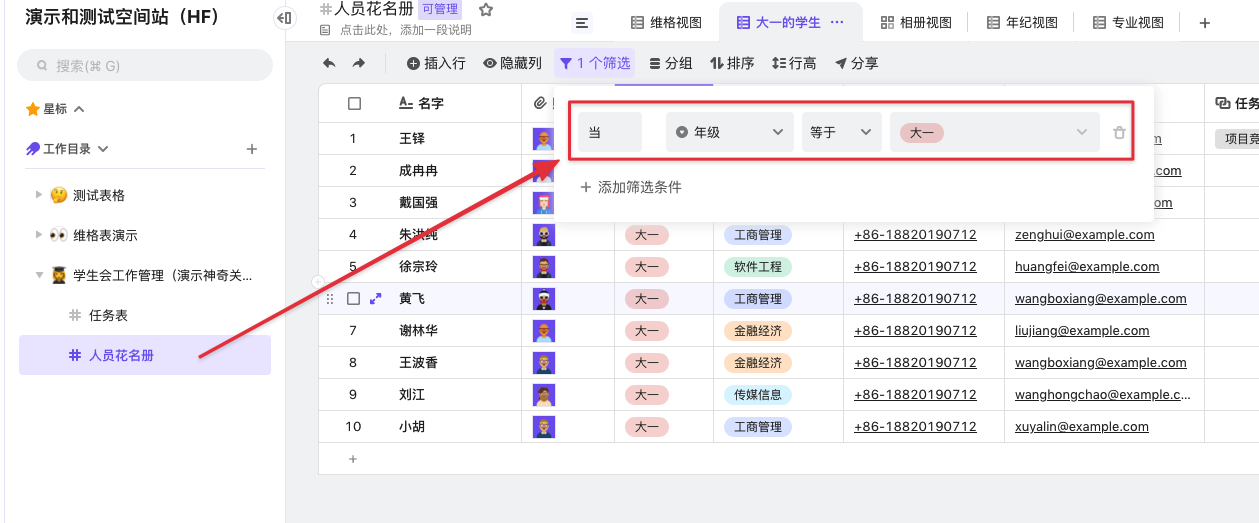
Task: Expand the 测试表格 folder
Action: [x=39, y=195]
